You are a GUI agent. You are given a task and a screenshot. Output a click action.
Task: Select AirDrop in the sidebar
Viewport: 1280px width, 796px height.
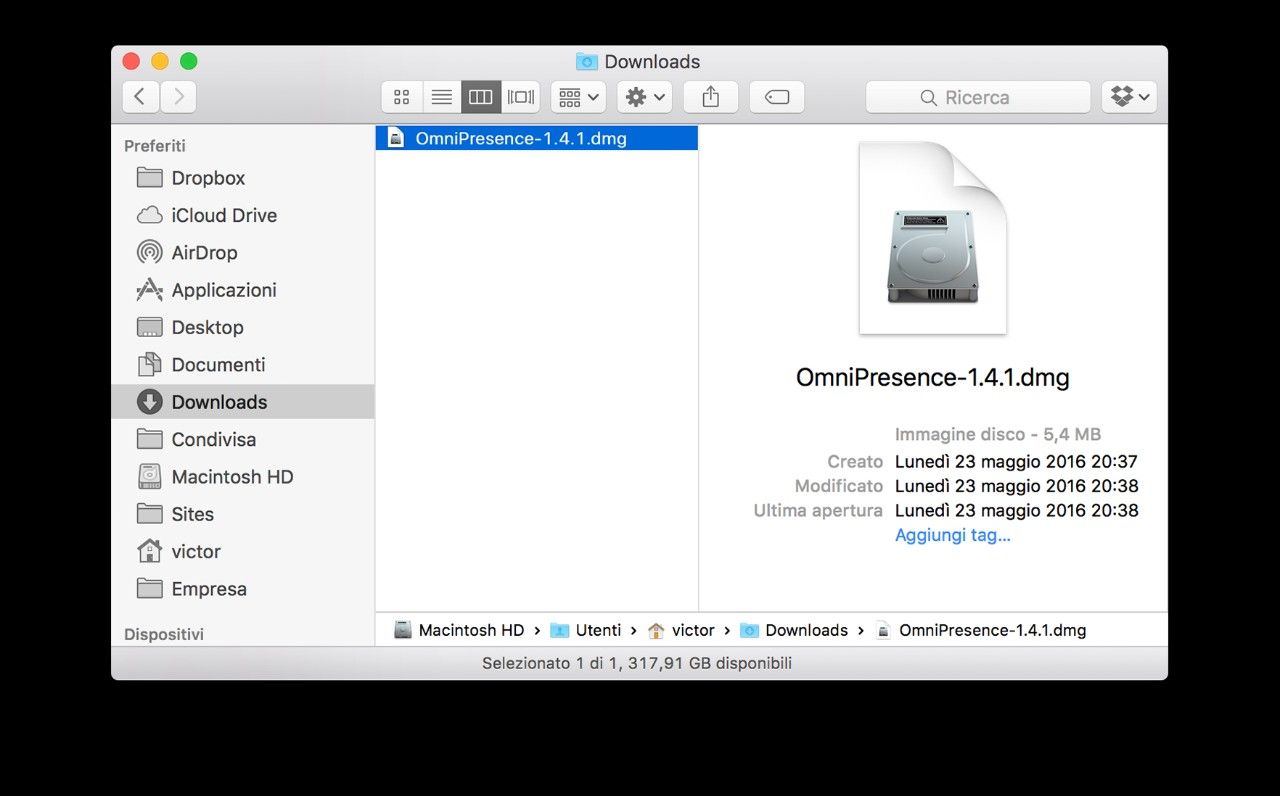pos(243,253)
